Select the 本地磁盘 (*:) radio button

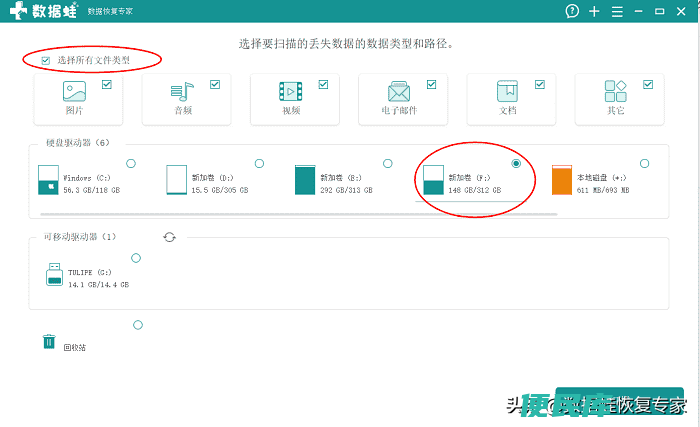click(644, 163)
